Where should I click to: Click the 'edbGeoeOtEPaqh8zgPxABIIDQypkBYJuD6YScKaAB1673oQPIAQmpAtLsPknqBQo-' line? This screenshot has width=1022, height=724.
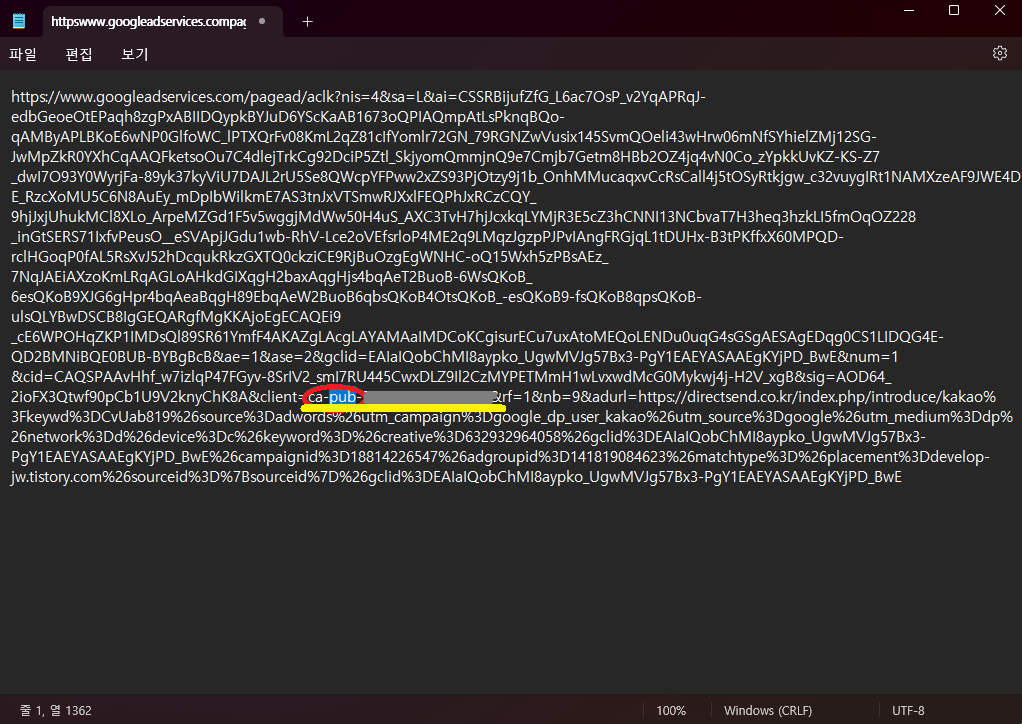coord(287,117)
